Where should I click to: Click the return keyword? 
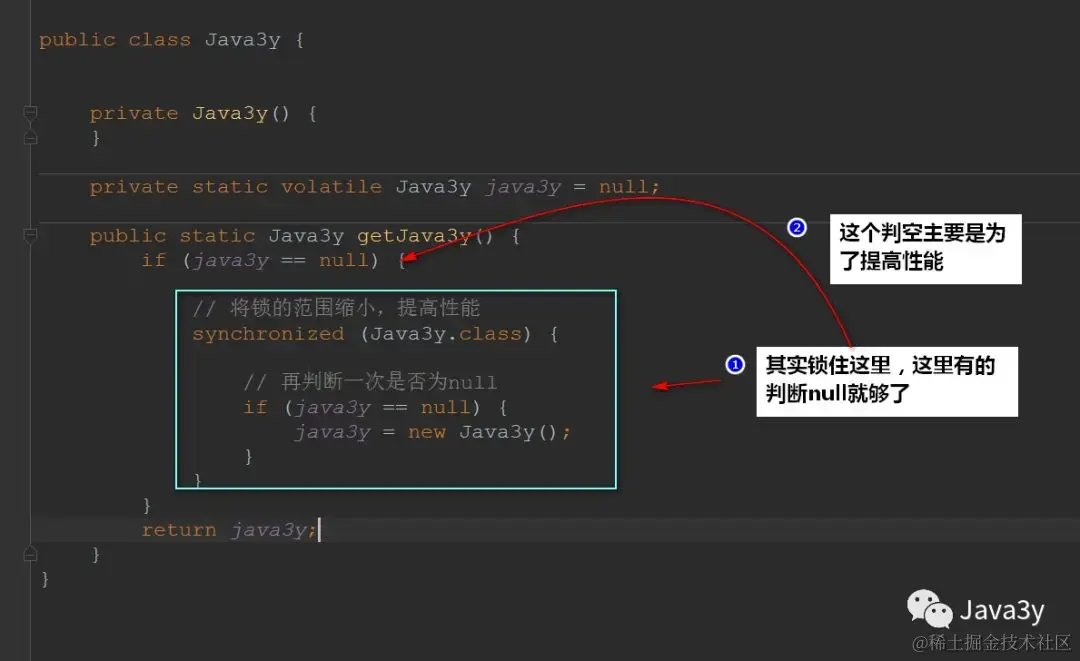pos(178,530)
